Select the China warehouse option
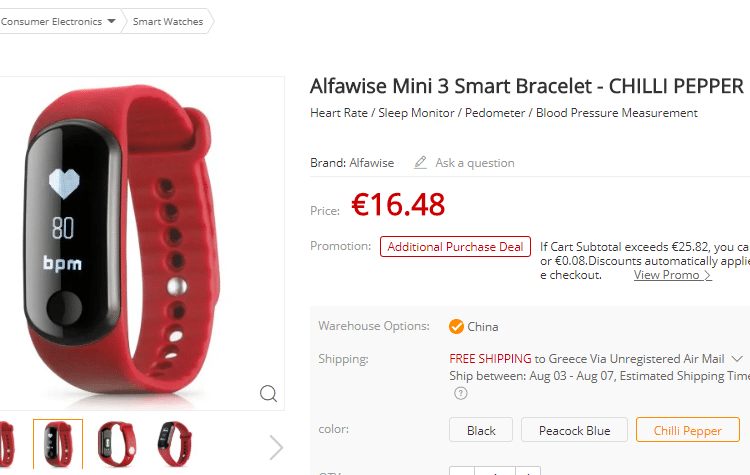 [x=474, y=326]
